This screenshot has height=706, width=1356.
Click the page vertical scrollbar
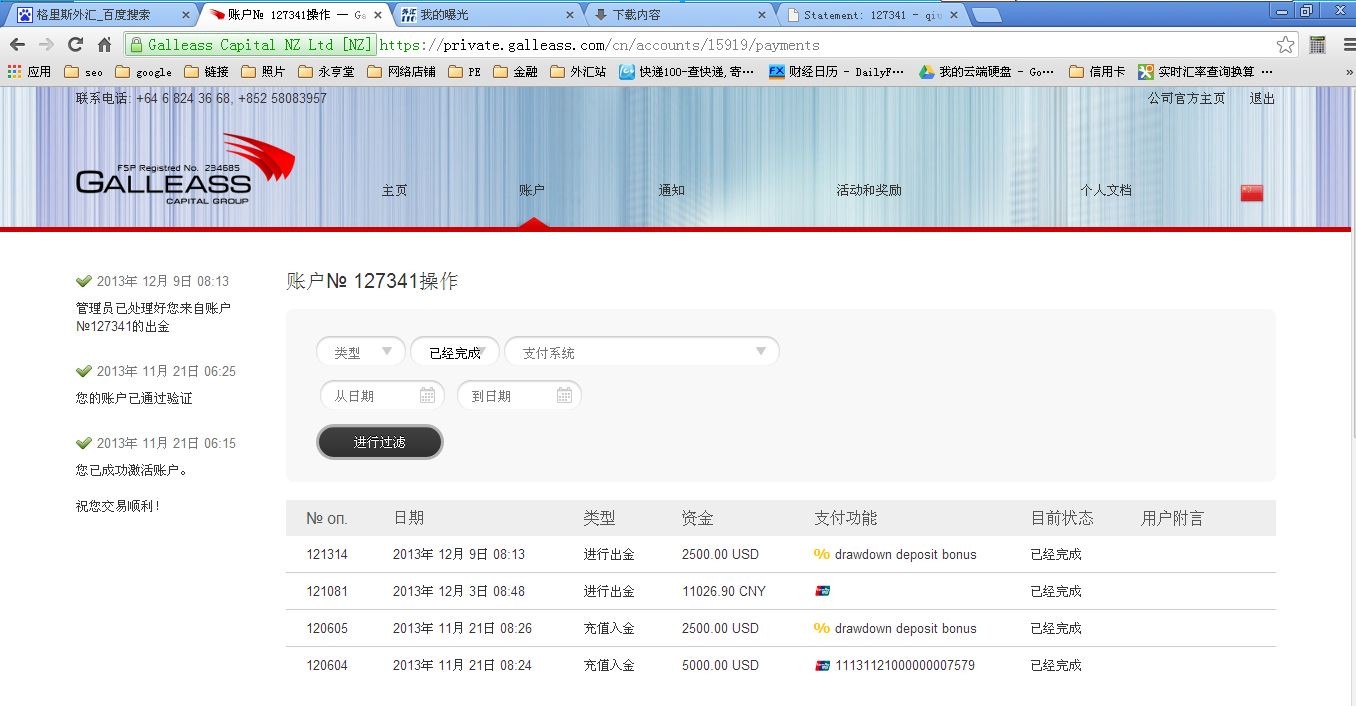[x=1351, y=265]
